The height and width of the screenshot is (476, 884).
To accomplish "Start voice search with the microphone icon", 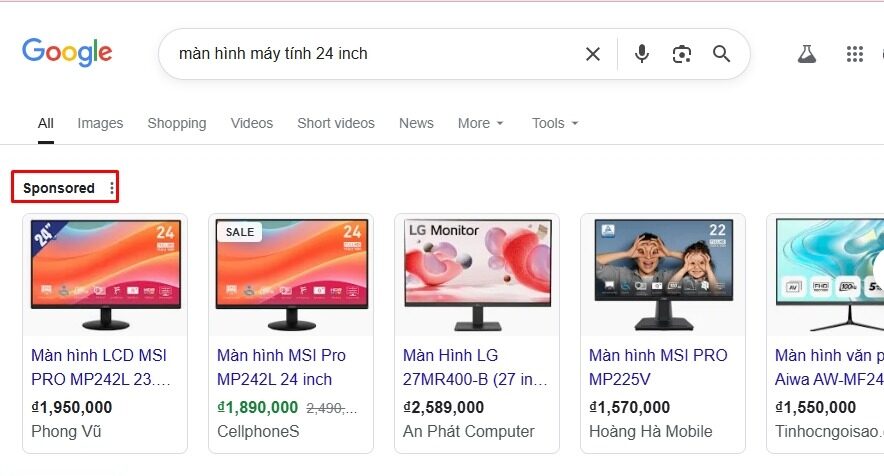I will [642, 54].
